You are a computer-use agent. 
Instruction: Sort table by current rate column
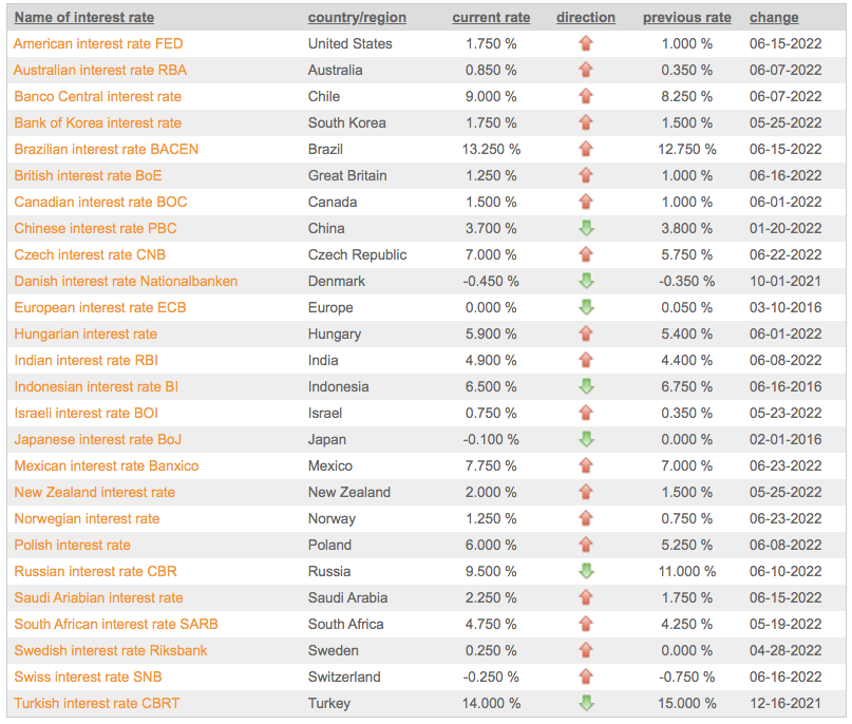click(491, 17)
